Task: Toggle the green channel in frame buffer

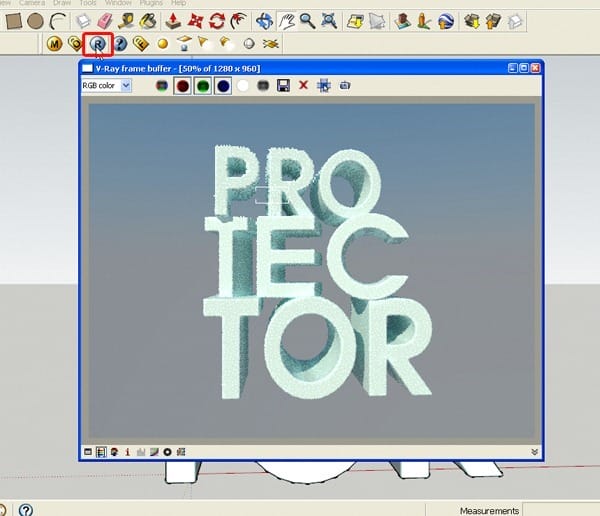Action: [x=202, y=86]
